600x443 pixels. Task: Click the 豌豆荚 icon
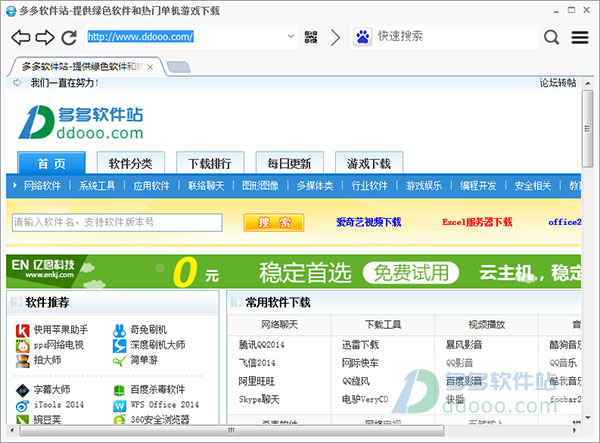[23, 420]
